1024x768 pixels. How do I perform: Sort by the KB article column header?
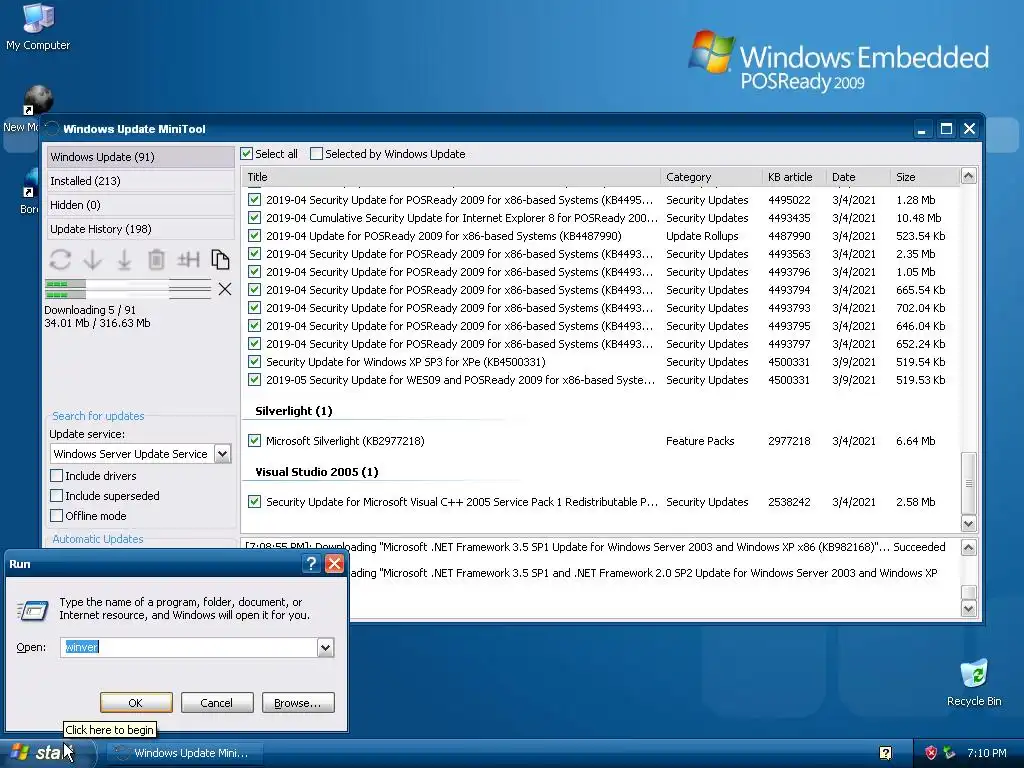tap(794, 177)
